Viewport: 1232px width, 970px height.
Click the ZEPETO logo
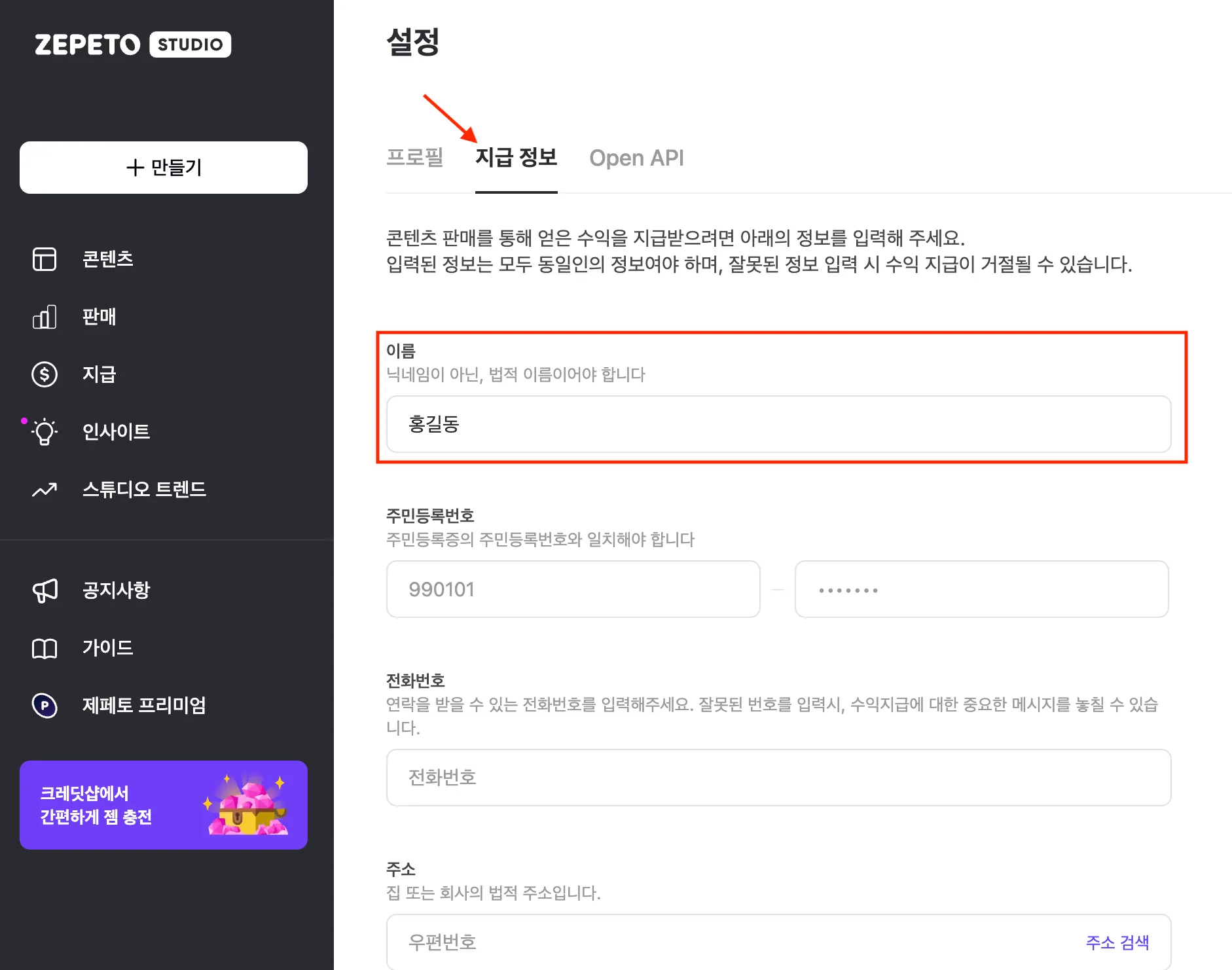[x=87, y=45]
